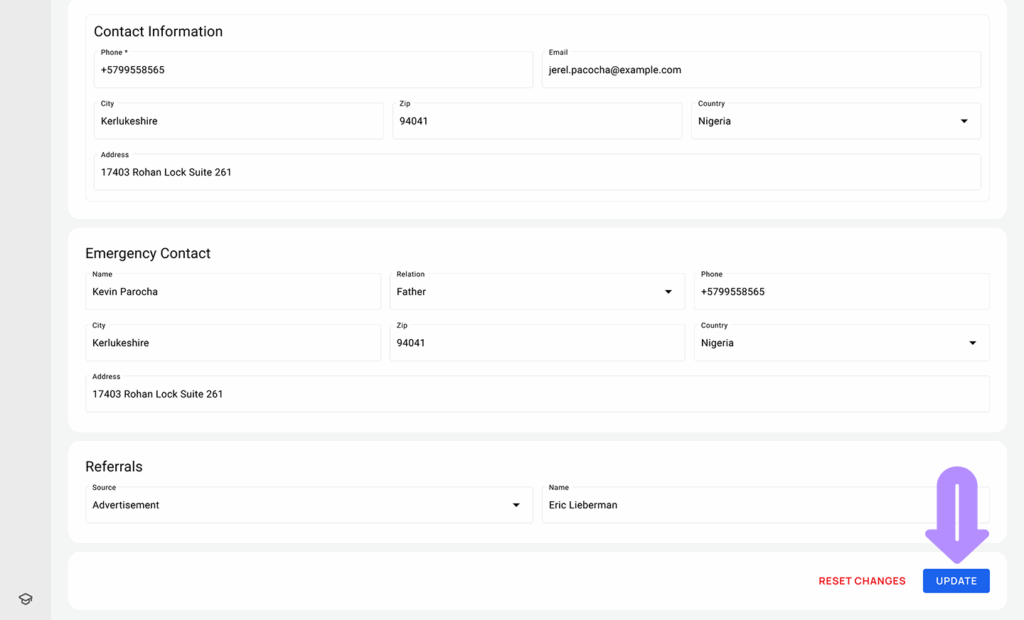1024x620 pixels.
Task: Open the Emergency Contact Country dropdown
Action: [x=840, y=343]
